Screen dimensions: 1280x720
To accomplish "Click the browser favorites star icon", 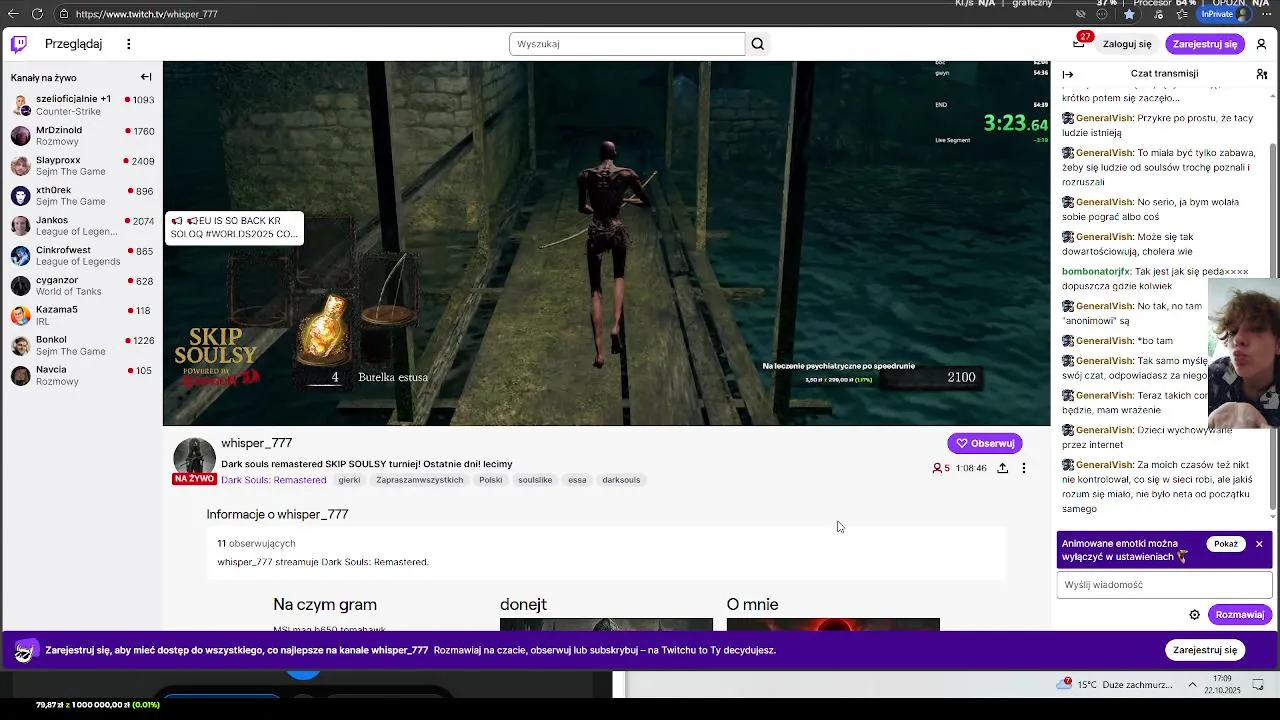I will point(1130,14).
